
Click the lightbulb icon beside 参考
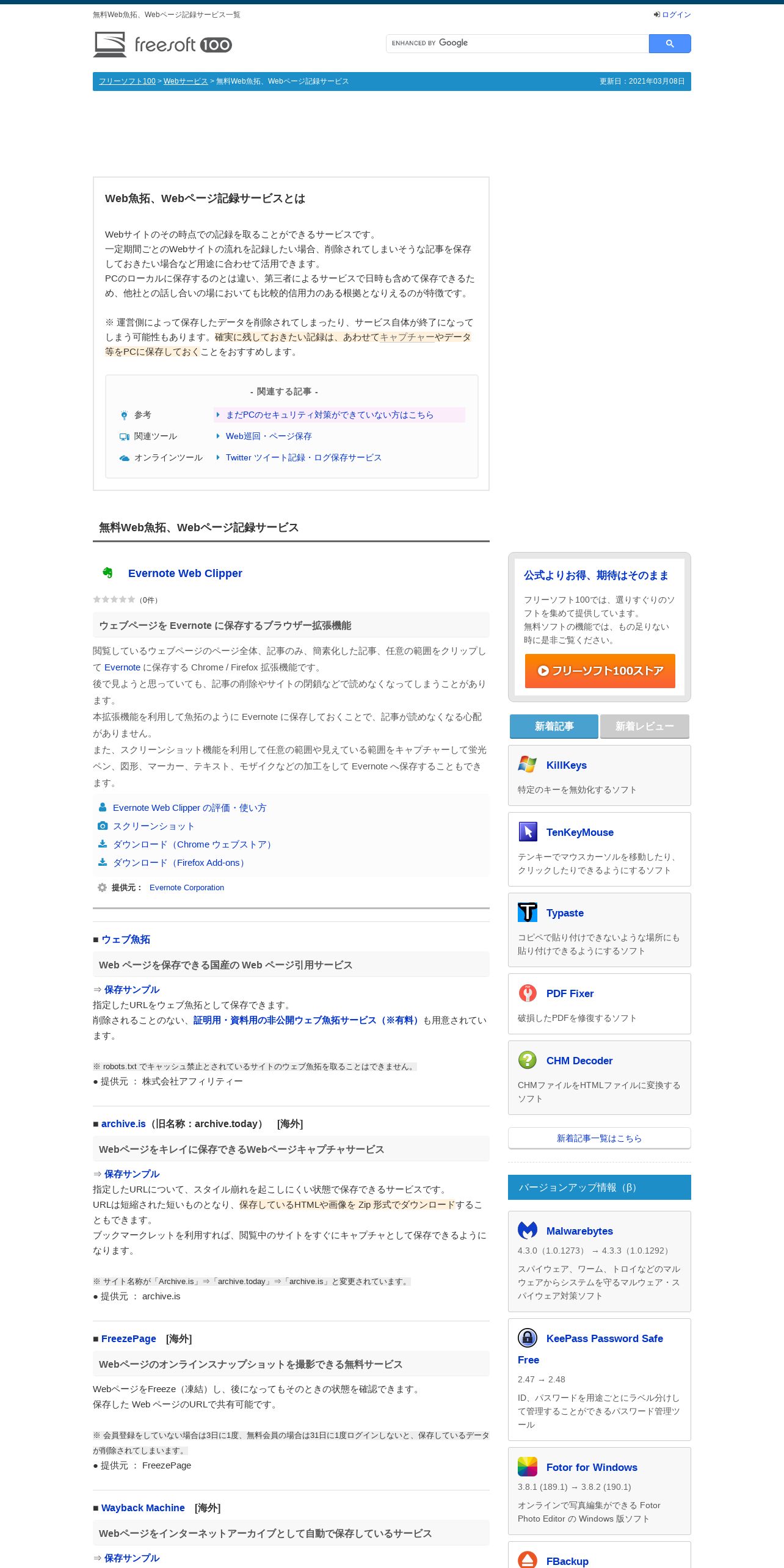124,415
